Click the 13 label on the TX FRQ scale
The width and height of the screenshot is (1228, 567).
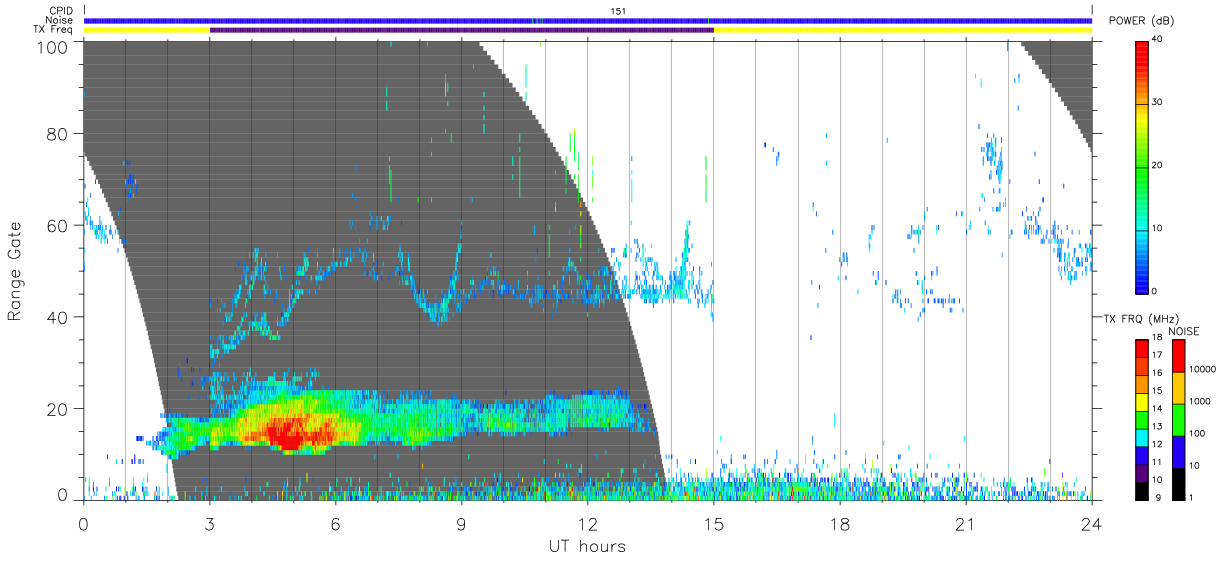(1158, 426)
